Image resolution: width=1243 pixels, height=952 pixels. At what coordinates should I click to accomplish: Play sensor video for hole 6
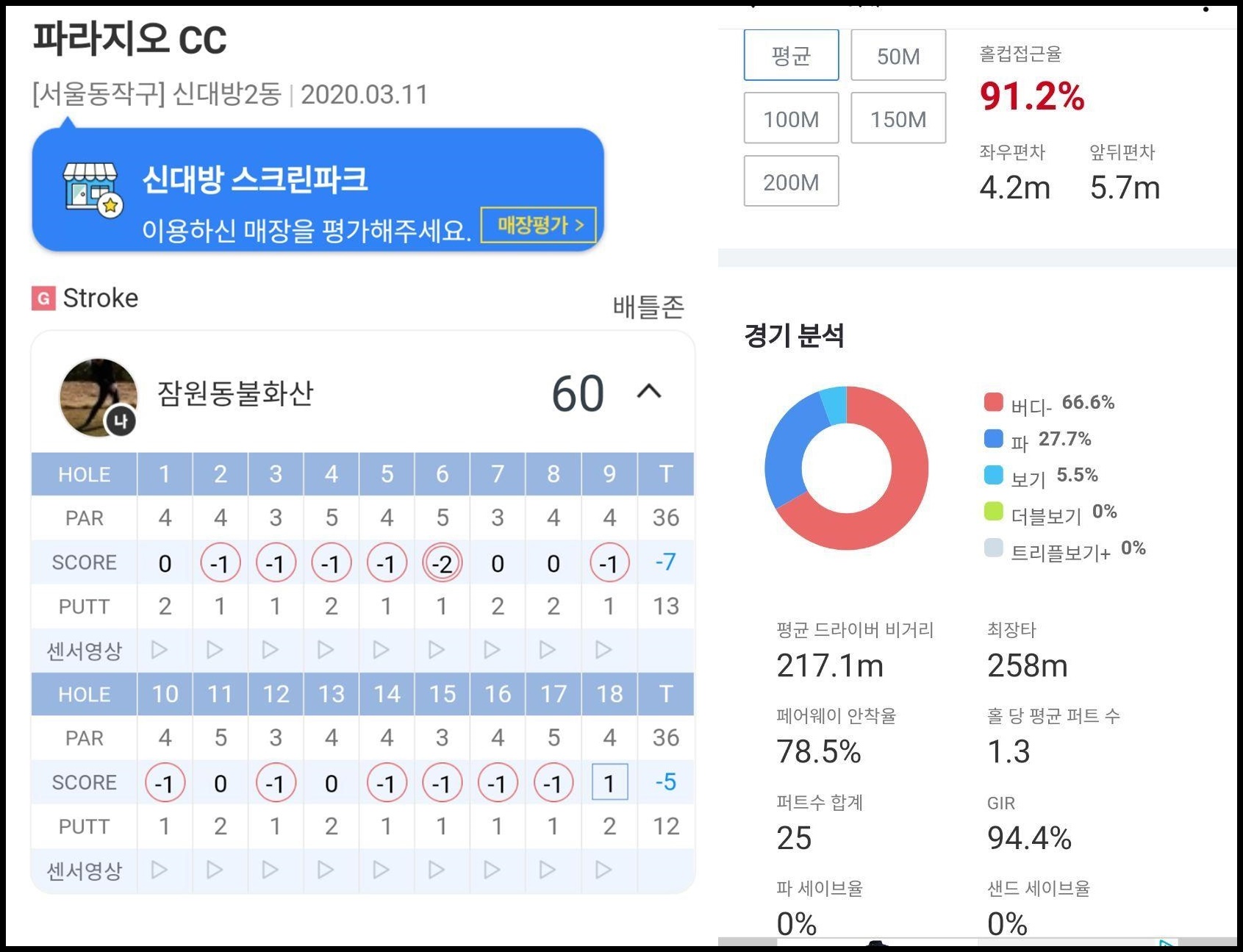437,650
